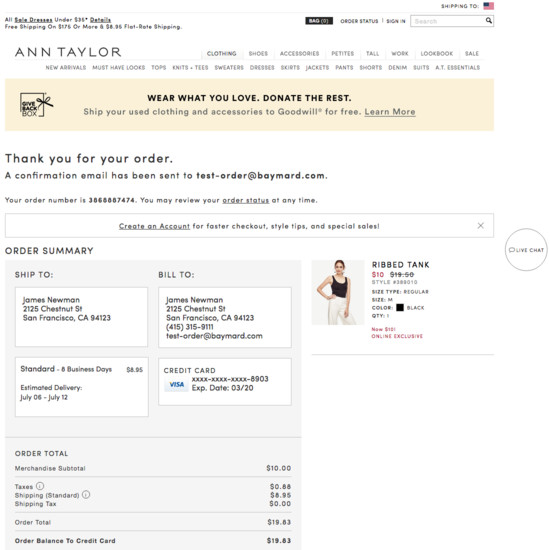This screenshot has height=550, width=550.
Task: Click the Create an Account link
Action: point(154,226)
